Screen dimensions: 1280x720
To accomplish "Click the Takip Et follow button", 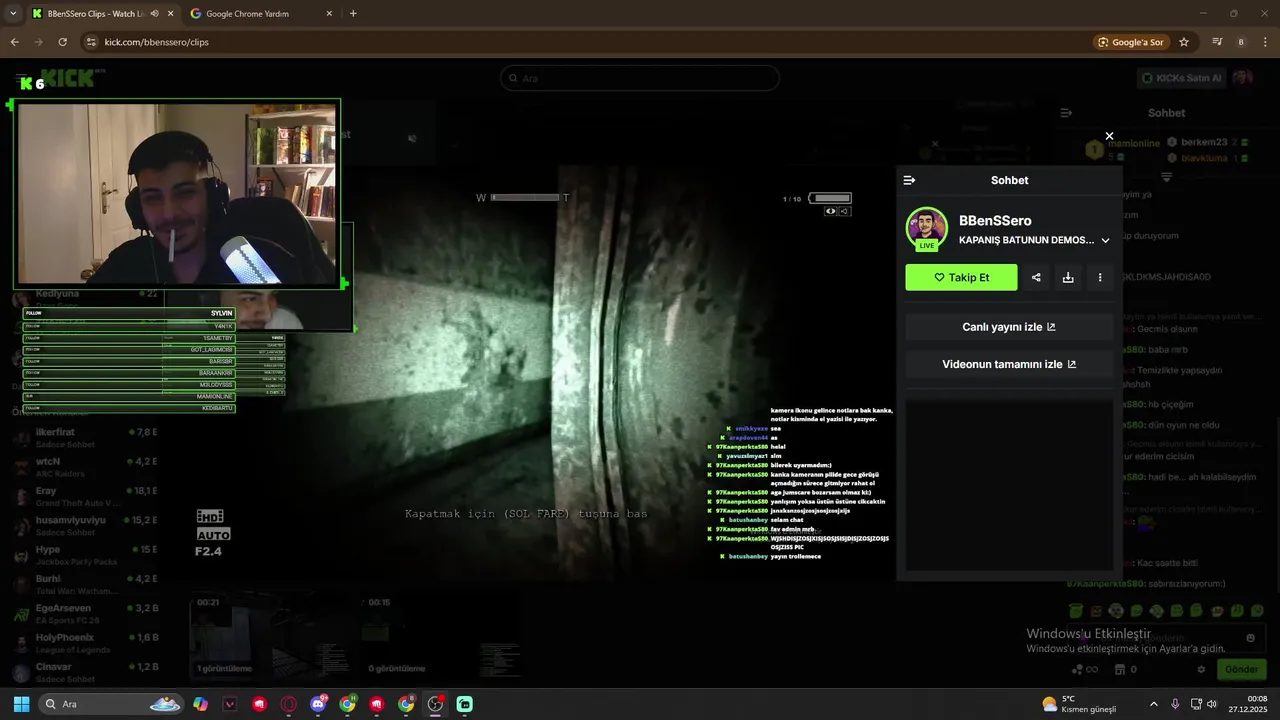I will tap(961, 277).
